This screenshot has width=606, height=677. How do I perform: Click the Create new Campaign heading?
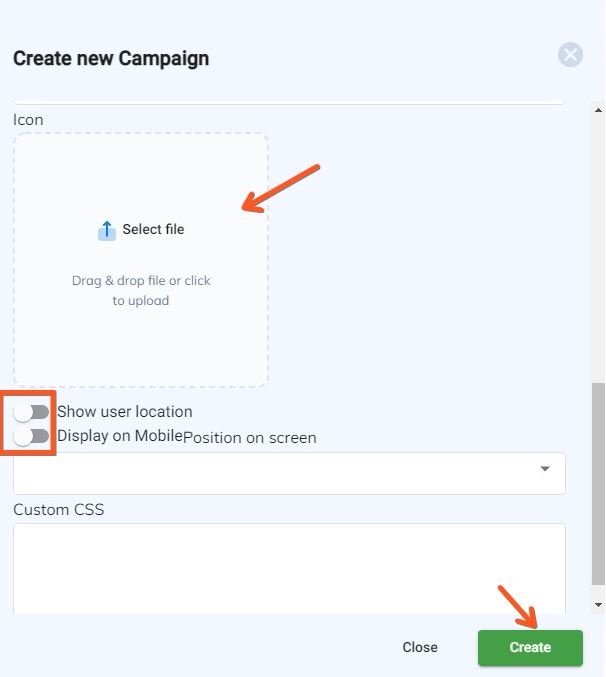tap(111, 59)
